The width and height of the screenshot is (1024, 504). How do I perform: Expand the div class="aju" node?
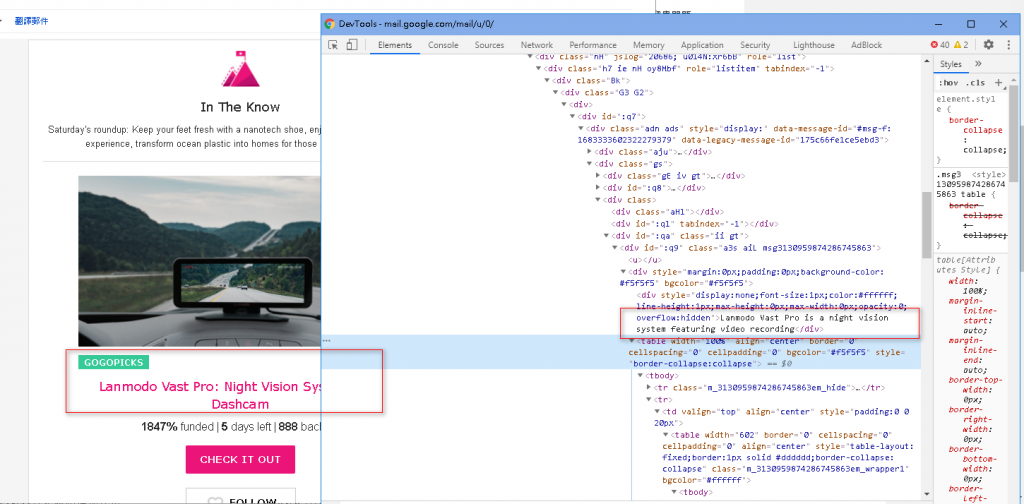(589, 151)
